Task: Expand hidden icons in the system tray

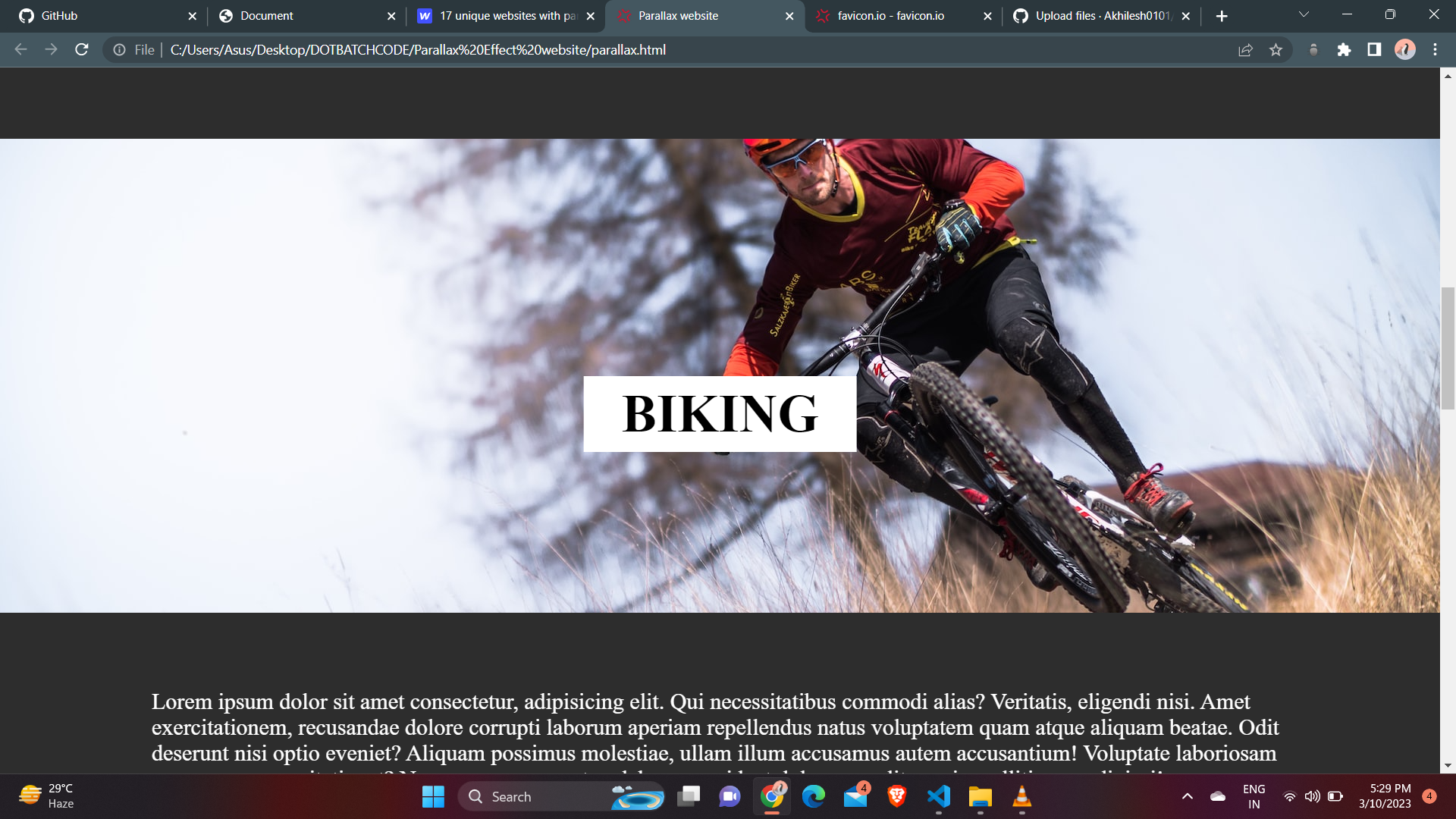Action: coord(1188,797)
